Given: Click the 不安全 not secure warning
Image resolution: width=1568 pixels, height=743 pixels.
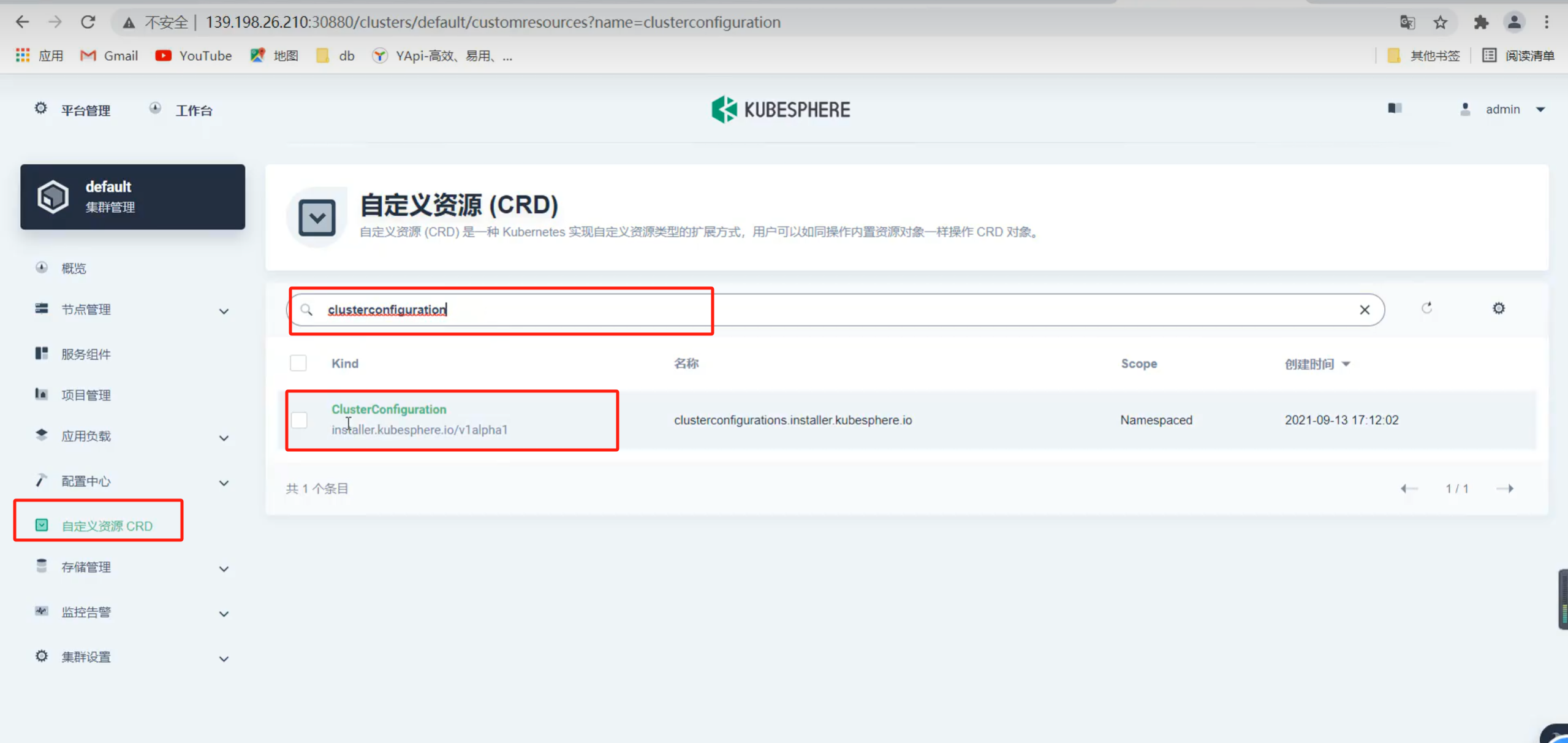Looking at the screenshot, I should pyautogui.click(x=156, y=23).
